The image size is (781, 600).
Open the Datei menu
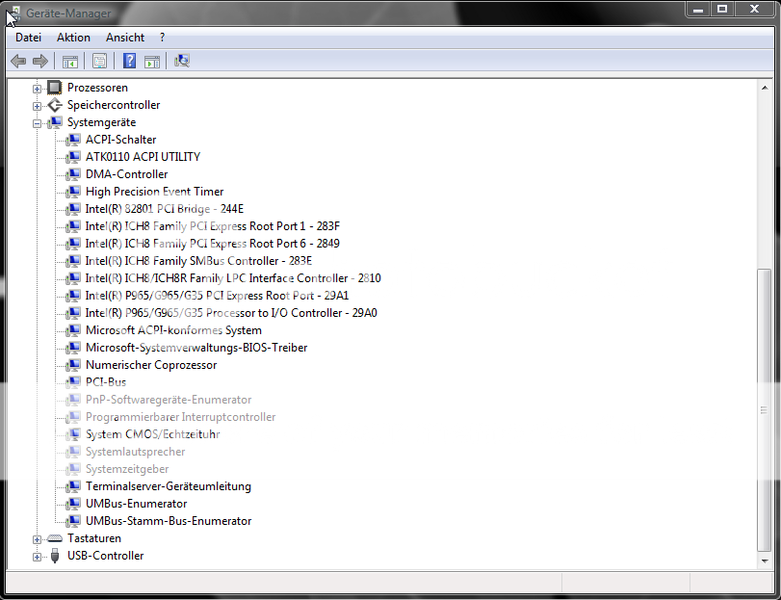[28, 37]
